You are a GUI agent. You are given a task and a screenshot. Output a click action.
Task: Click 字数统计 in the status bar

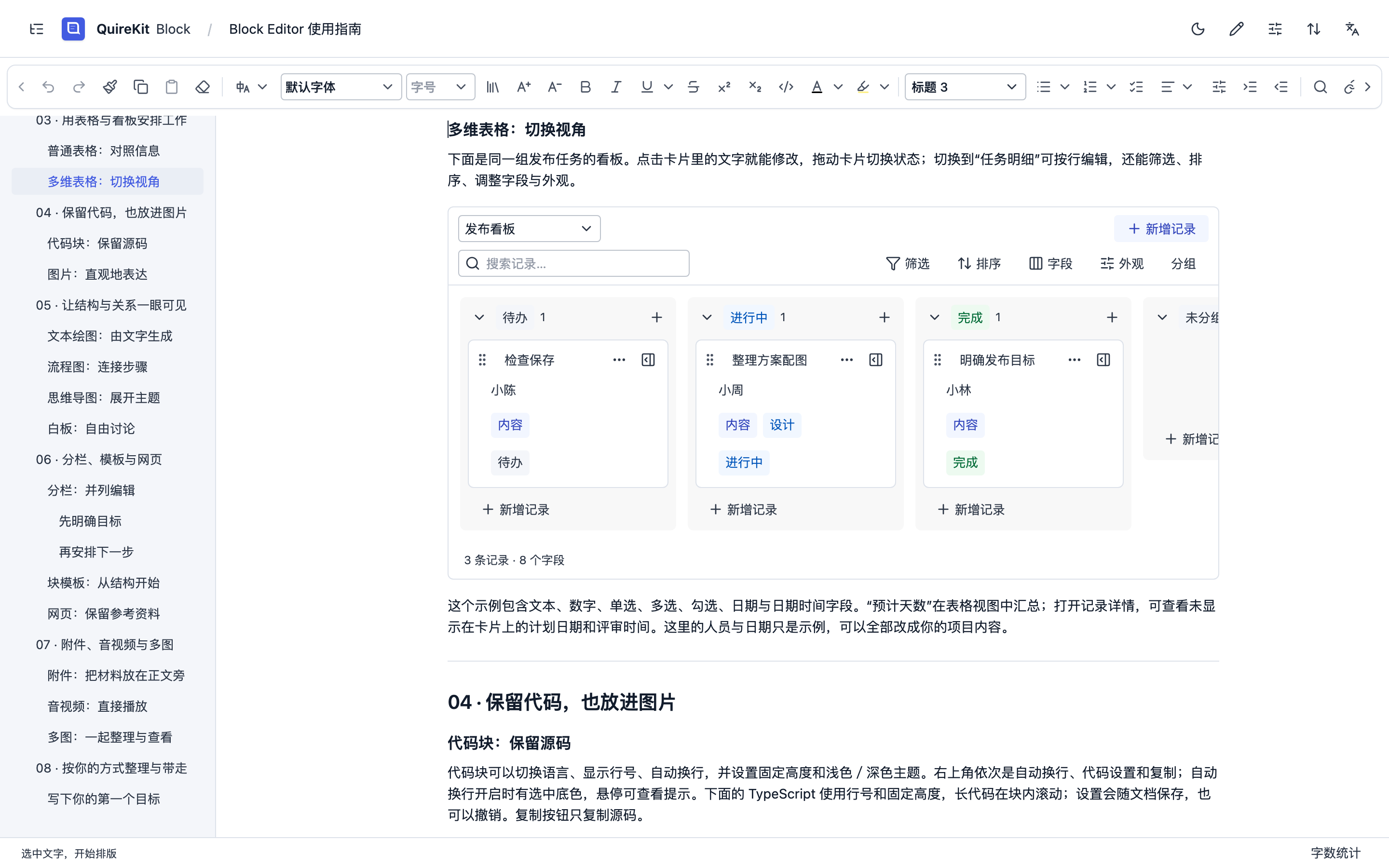coord(1335,853)
